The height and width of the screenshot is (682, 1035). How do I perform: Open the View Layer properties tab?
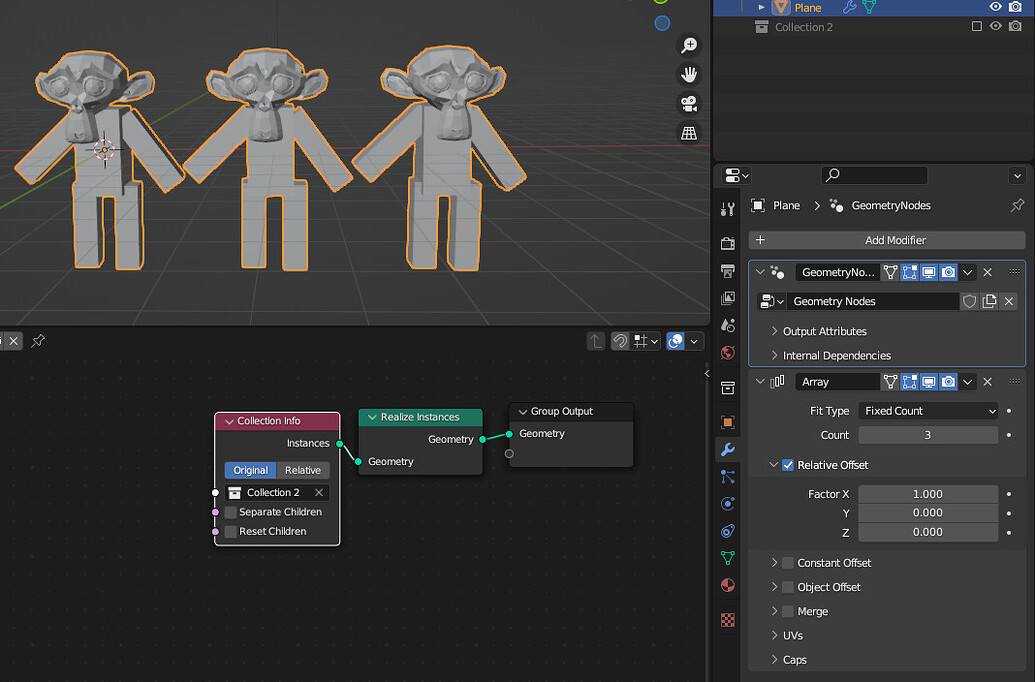pyautogui.click(x=727, y=298)
